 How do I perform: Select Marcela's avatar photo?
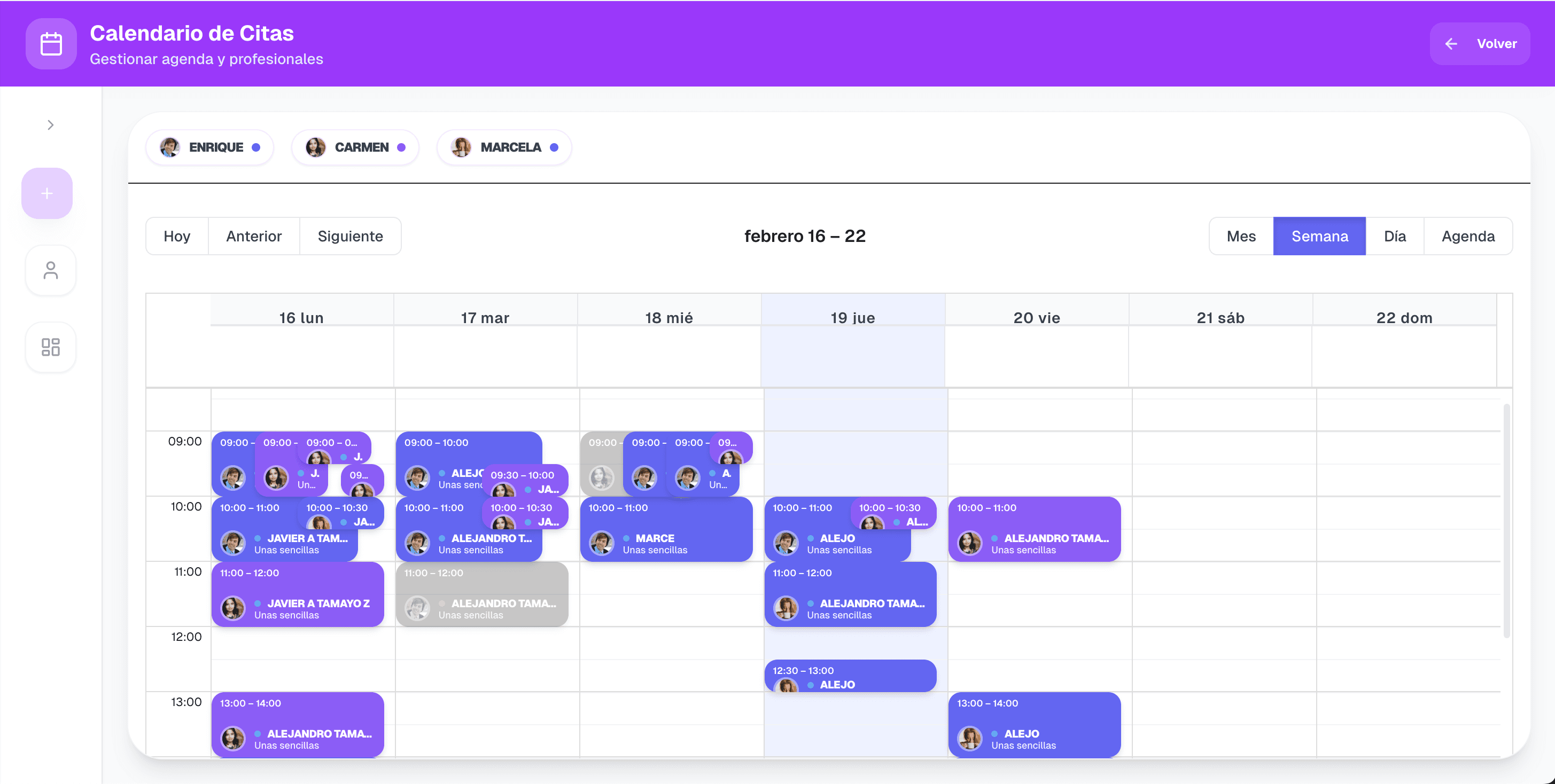[461, 146]
